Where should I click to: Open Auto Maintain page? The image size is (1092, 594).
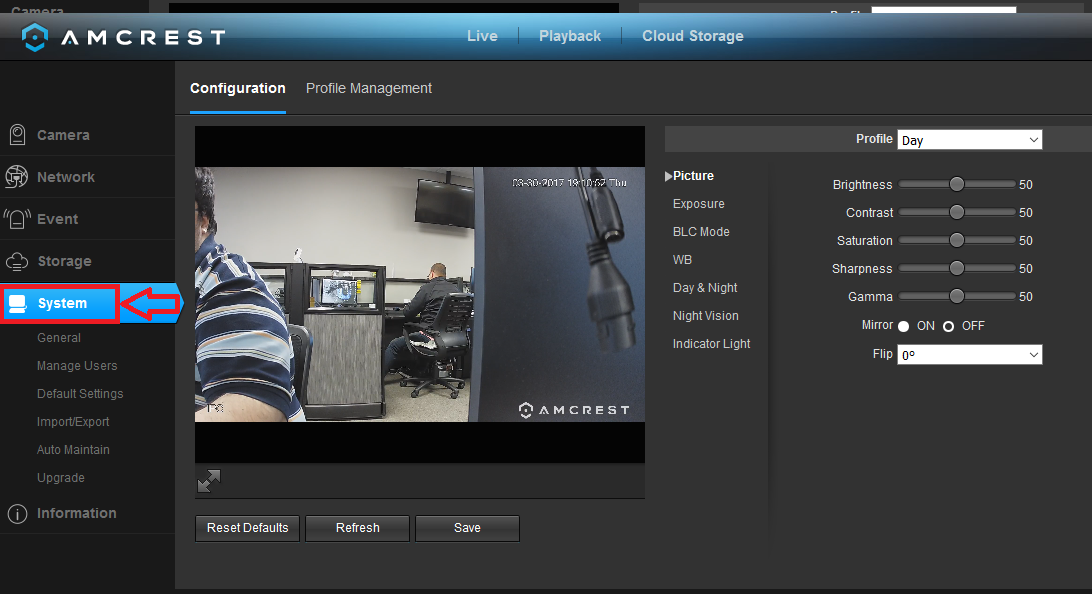click(x=73, y=450)
